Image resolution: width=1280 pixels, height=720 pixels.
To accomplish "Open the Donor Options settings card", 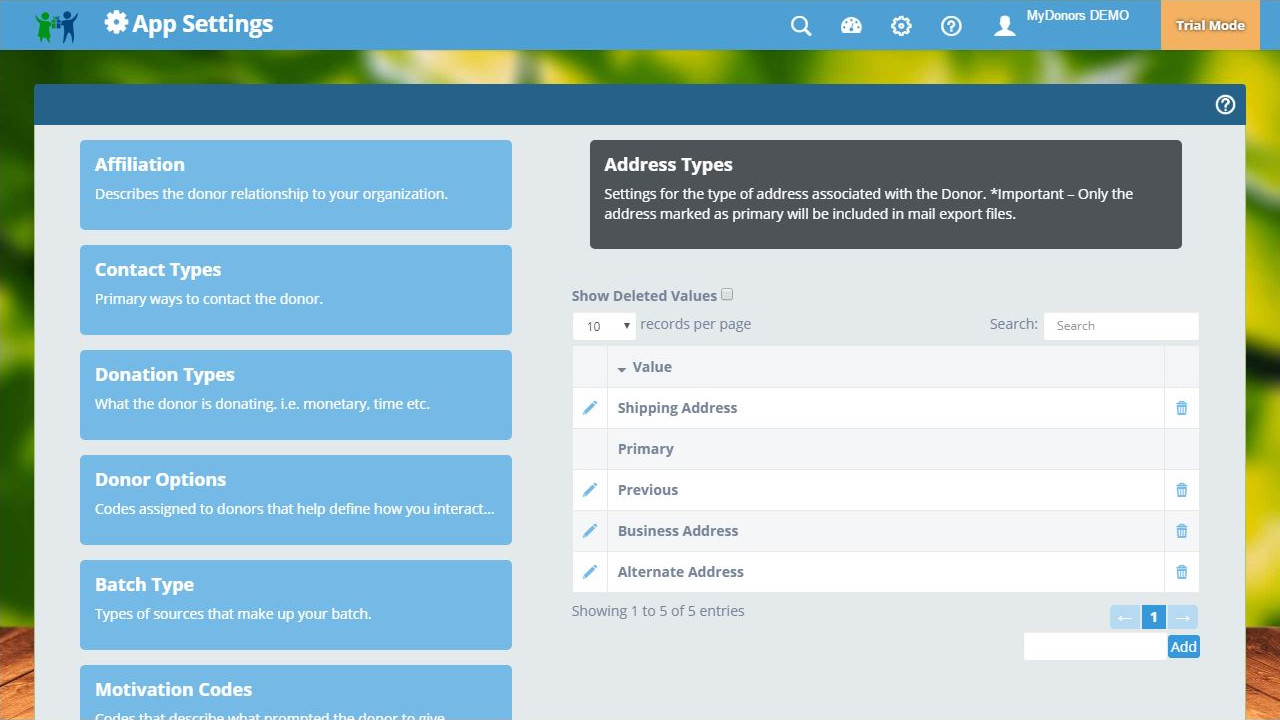I will coord(296,500).
